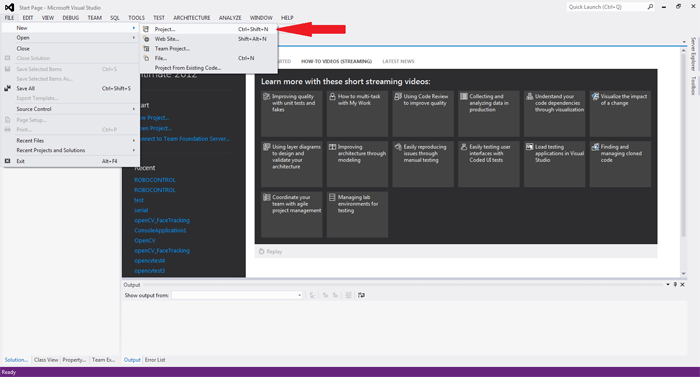
Task: Open the ARCHITECTURE menu
Action: (x=192, y=18)
